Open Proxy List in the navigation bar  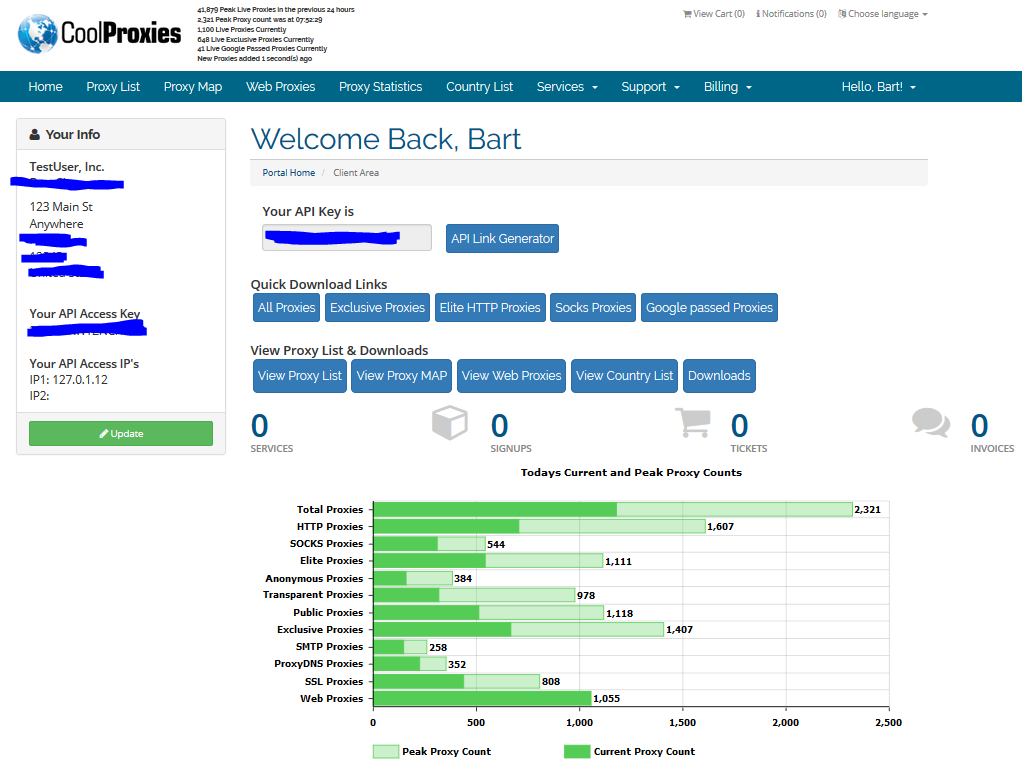113,87
